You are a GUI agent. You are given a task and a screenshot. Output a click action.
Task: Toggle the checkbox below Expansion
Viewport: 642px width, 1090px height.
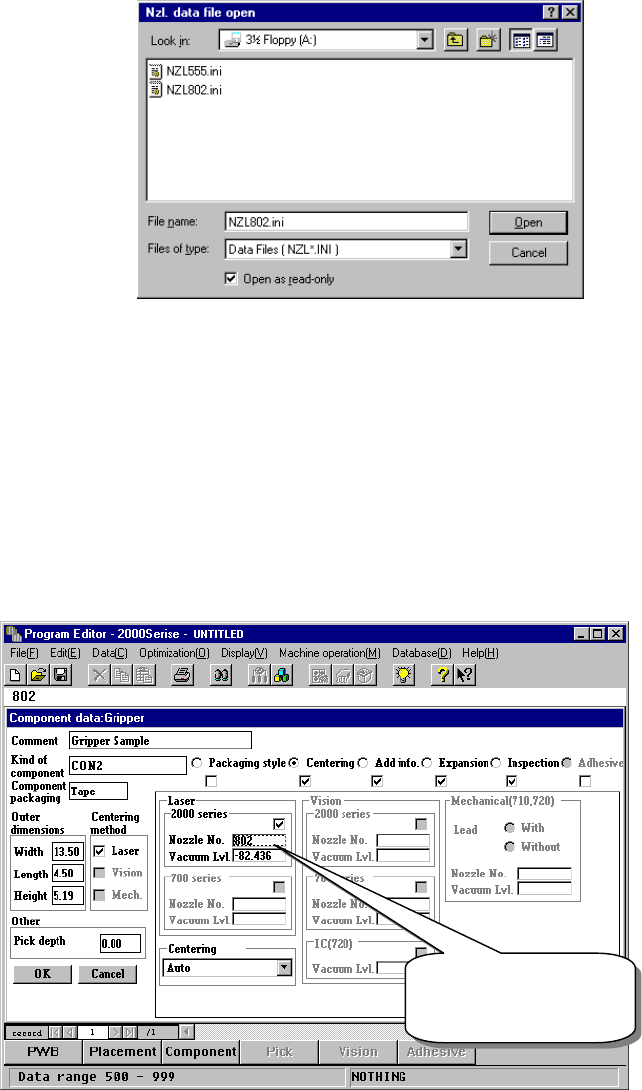tap(441, 781)
